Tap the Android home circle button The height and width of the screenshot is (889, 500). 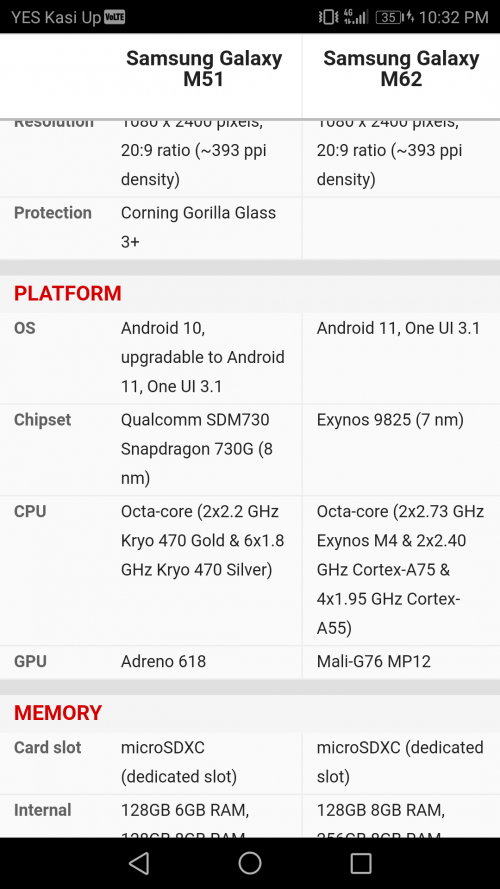250,863
